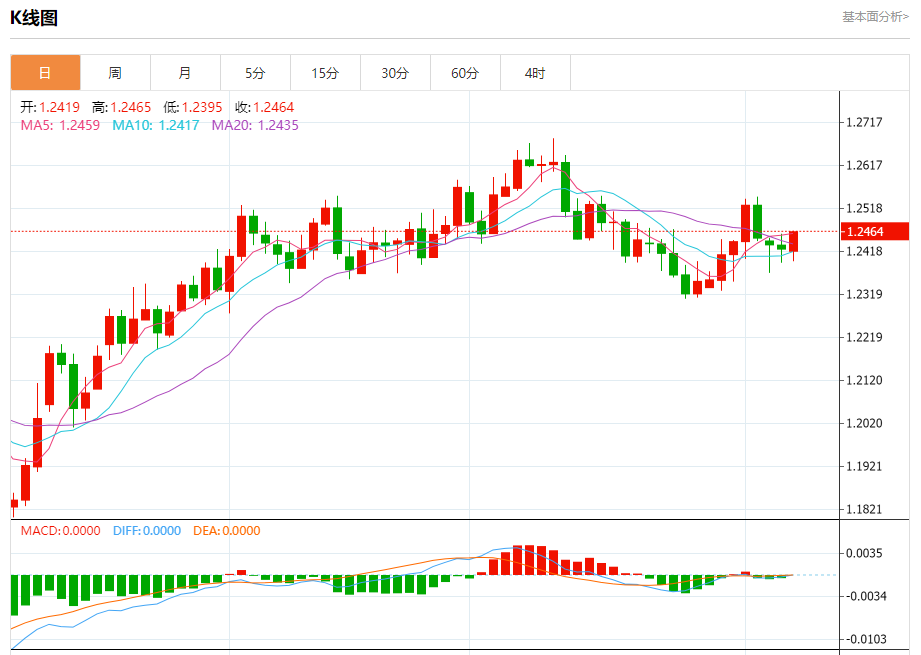921x655 pixels.
Task: Click the 1.2617 price axis label
Action: click(x=864, y=165)
